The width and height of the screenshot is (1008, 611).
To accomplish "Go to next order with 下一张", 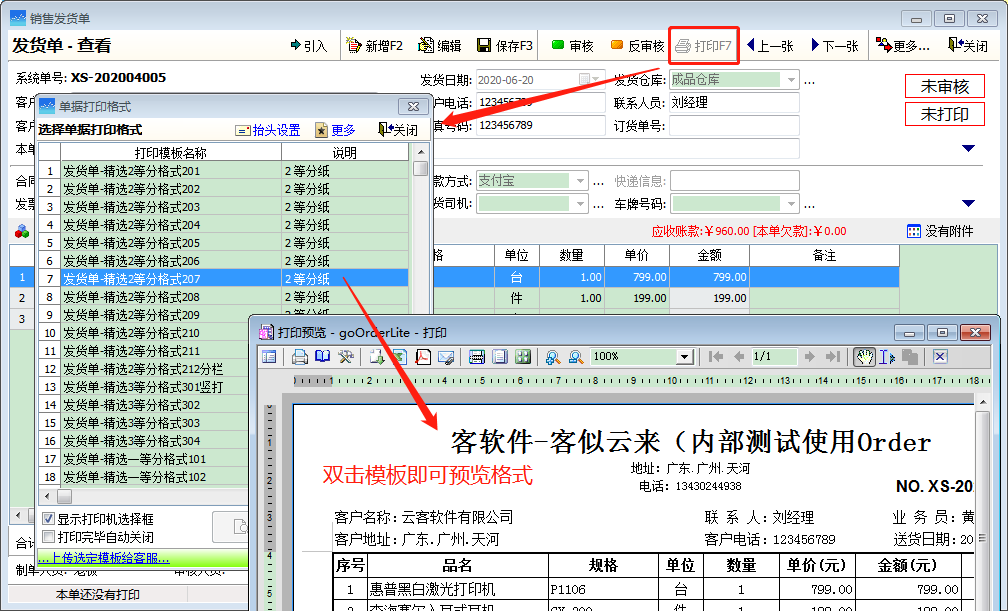I will (x=835, y=46).
